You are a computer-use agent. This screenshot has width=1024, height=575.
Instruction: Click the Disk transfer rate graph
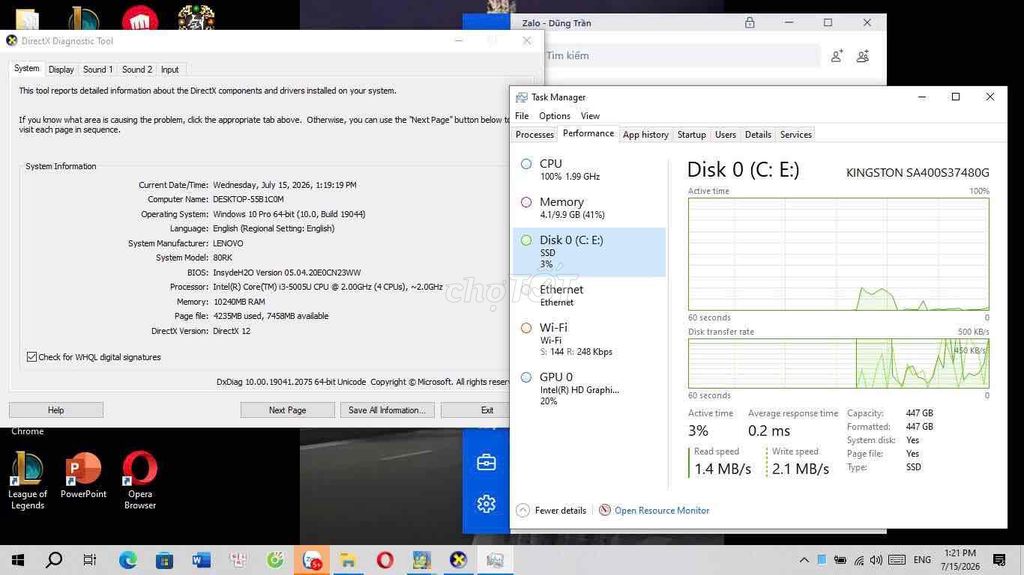tap(839, 363)
